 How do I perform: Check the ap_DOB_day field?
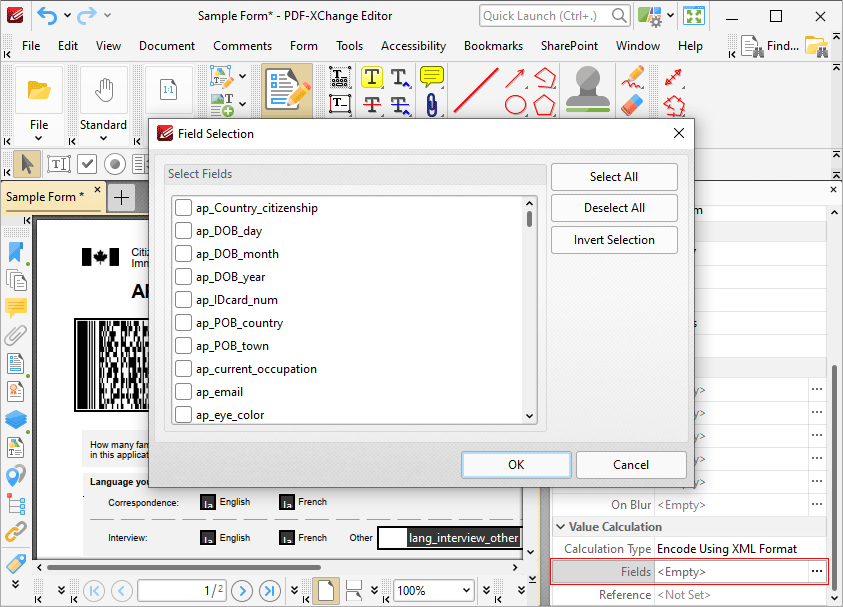(x=183, y=231)
